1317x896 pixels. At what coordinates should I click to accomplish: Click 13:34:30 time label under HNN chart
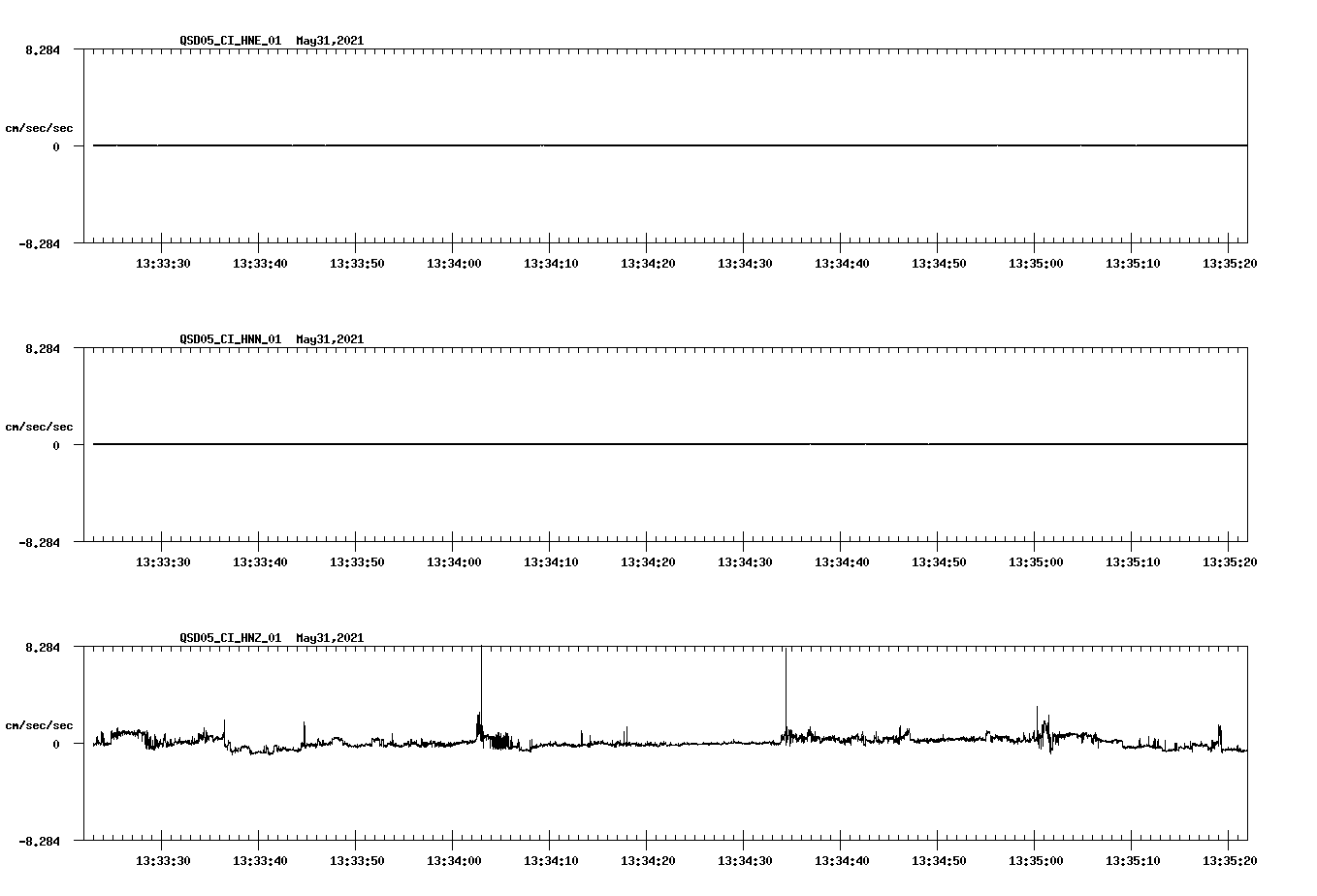pyautogui.click(x=745, y=562)
